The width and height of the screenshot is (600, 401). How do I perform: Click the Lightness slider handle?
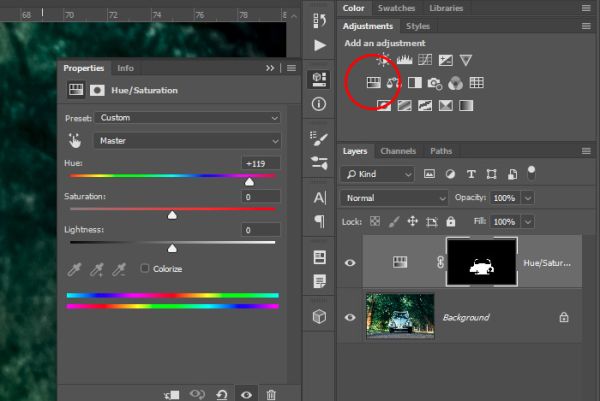click(172, 248)
